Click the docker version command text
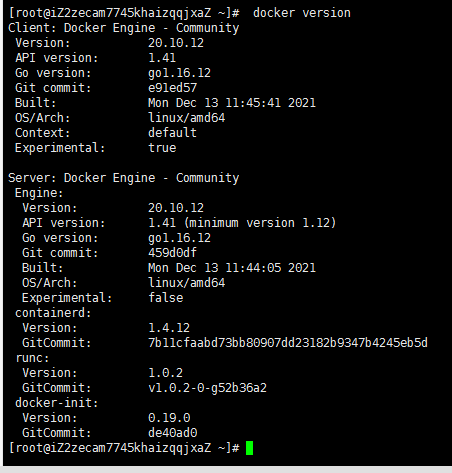This screenshot has height=473, width=452. pos(302,13)
